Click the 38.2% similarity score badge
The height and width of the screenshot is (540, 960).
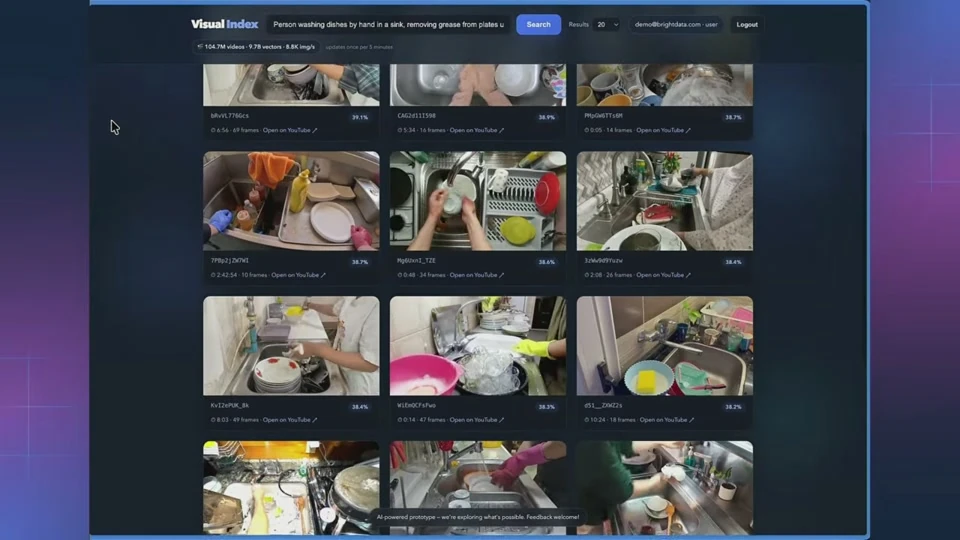pyautogui.click(x=733, y=407)
